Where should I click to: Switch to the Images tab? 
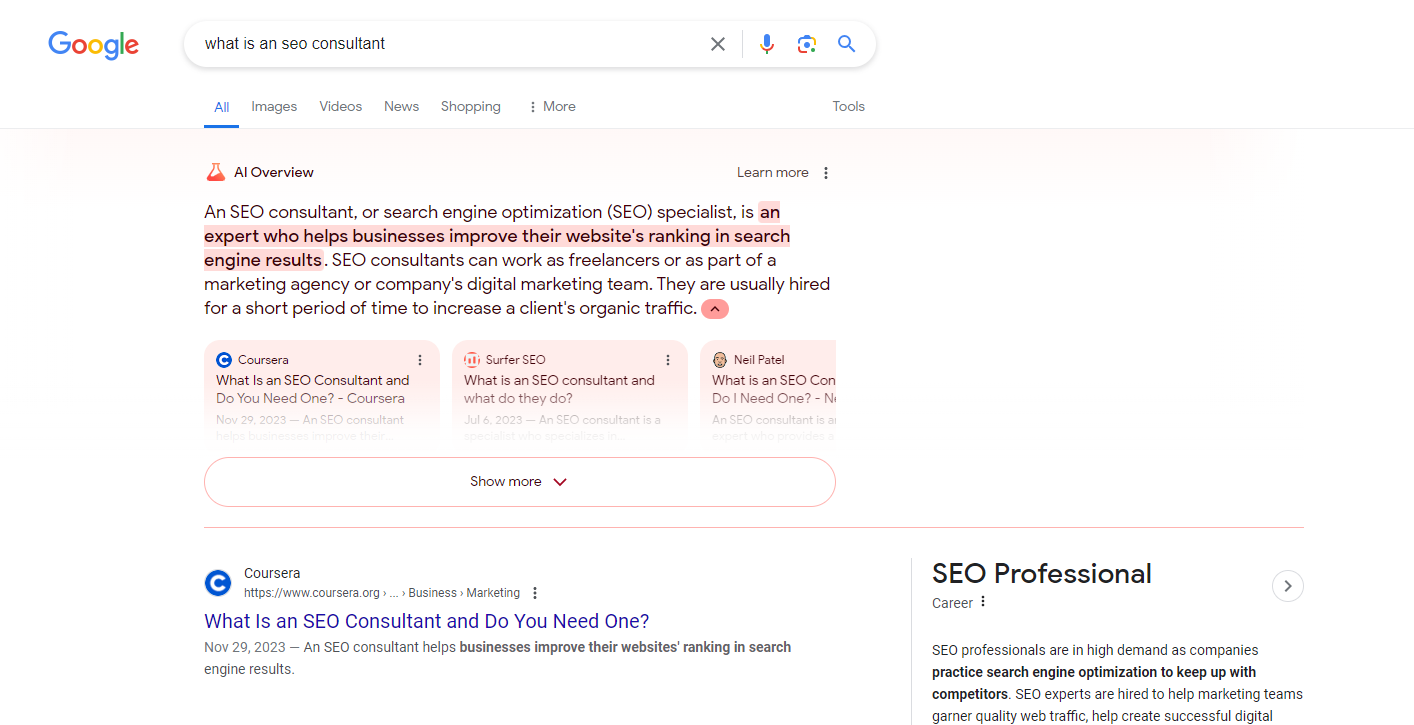(274, 106)
